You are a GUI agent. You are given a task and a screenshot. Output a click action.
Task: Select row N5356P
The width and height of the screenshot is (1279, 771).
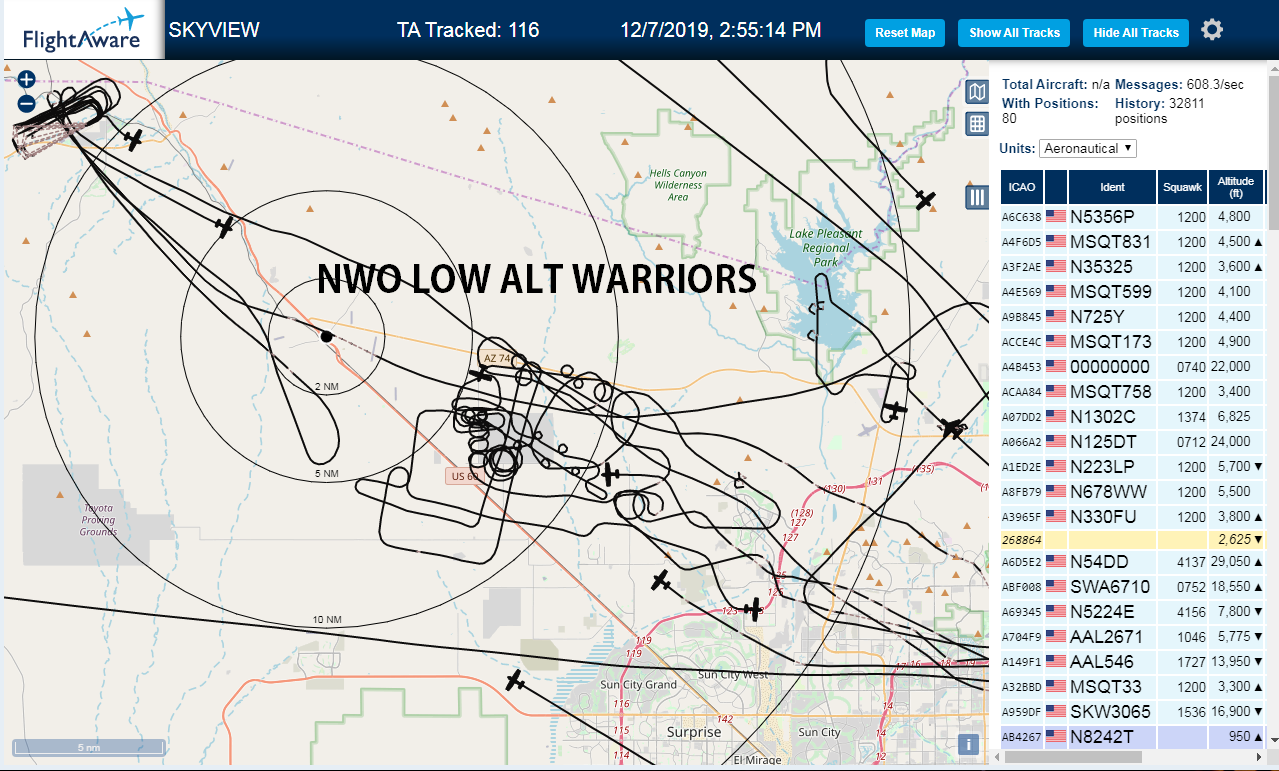1134,217
